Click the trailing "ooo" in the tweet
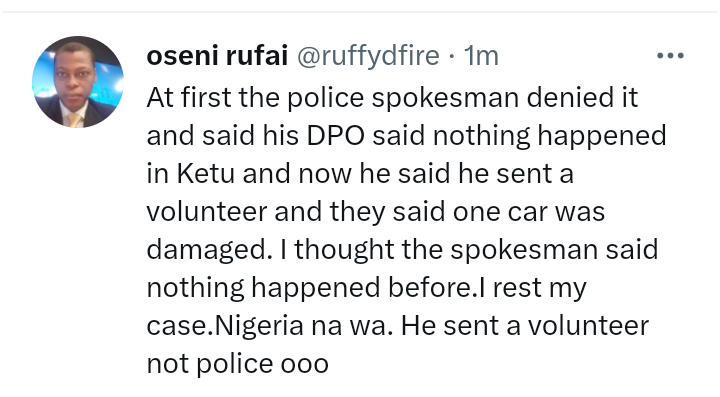The width and height of the screenshot is (720, 397). (304, 364)
